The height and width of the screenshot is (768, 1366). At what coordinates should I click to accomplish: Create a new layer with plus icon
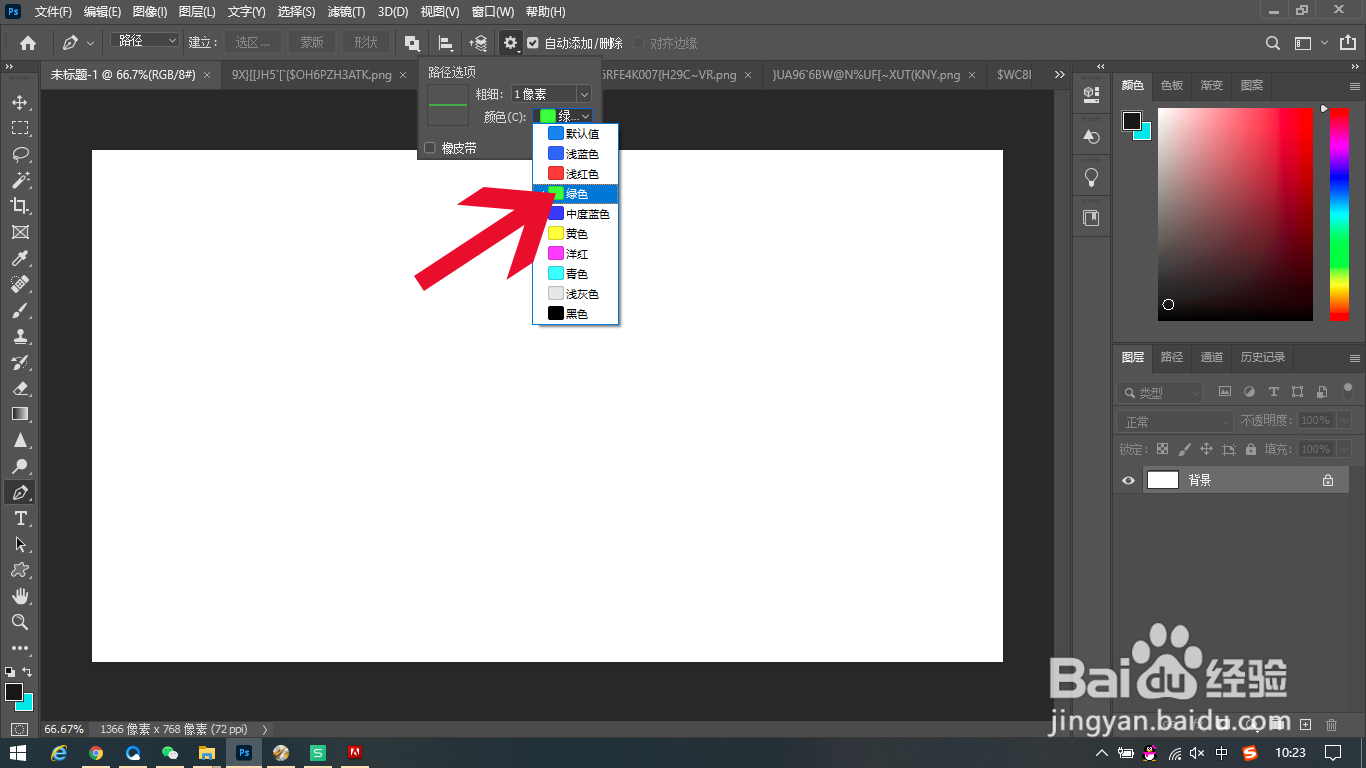pyautogui.click(x=1305, y=724)
